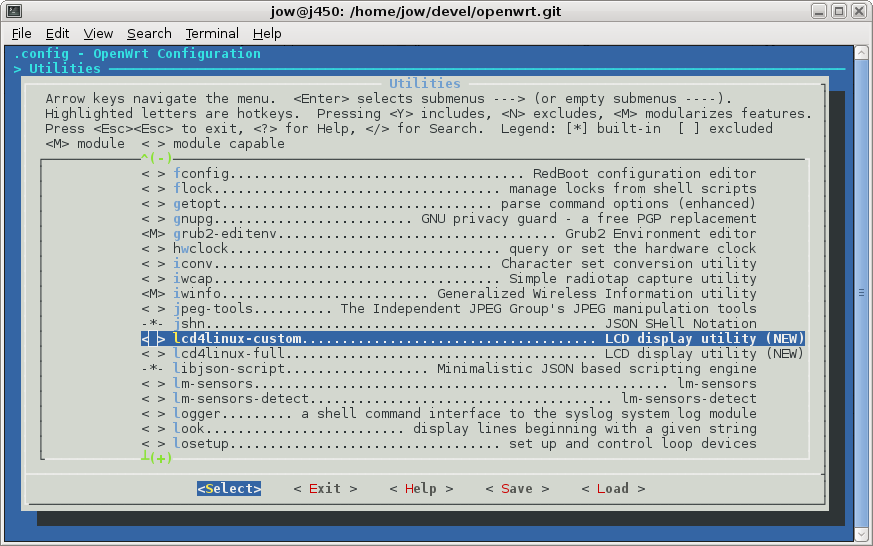873x546 pixels.
Task: Maximize the terminal window
Action: pyautogui.click(x=838, y=11)
